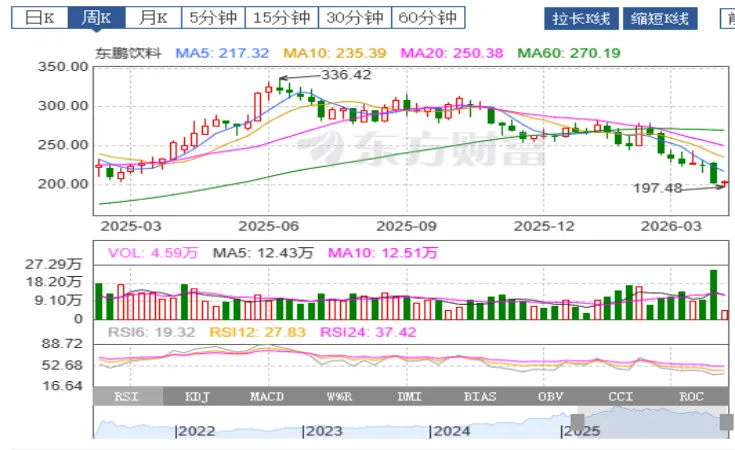The height and width of the screenshot is (450, 735).
Task: Click the 250.00 price axis label
Action: click(x=63, y=145)
